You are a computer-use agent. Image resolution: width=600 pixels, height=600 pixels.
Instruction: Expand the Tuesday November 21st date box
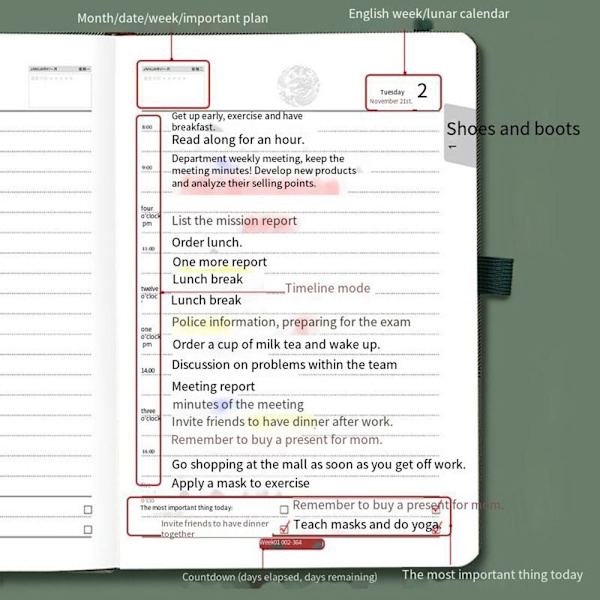click(404, 92)
